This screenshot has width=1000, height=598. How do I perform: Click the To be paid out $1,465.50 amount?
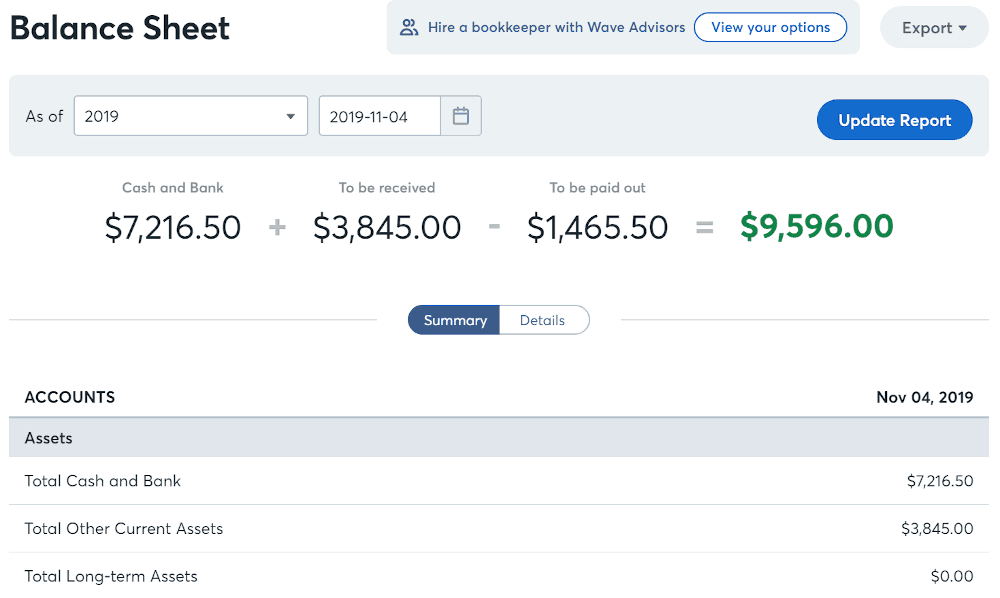point(598,228)
